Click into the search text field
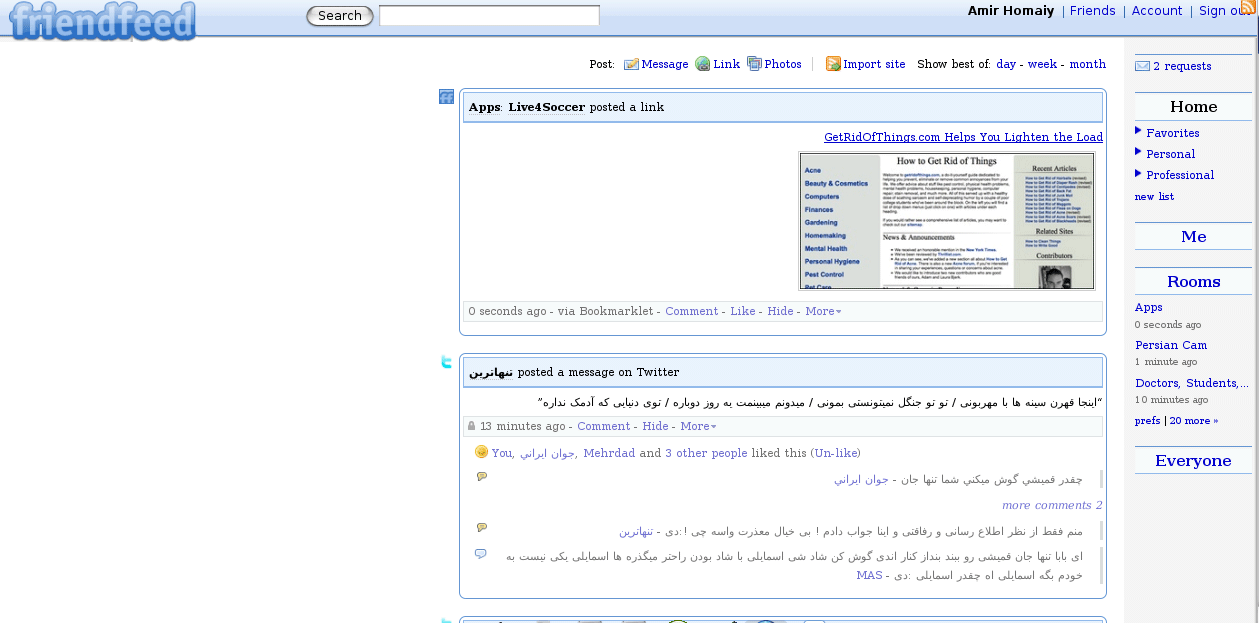The image size is (1259, 623). [x=489, y=15]
